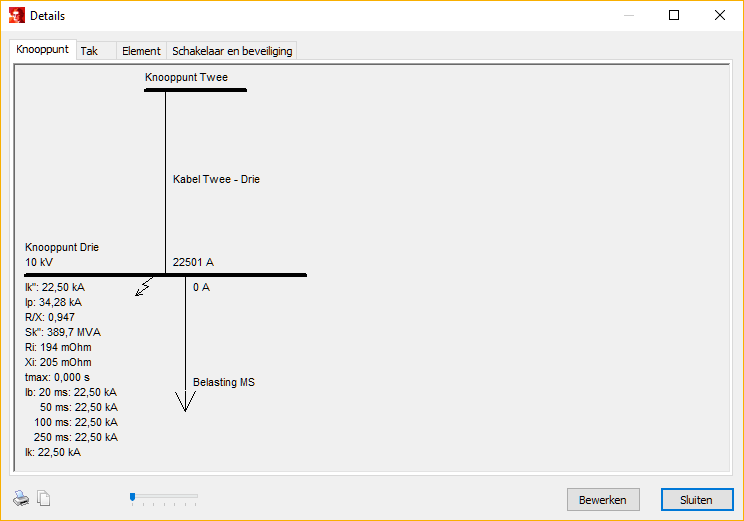The image size is (744, 521).
Task: Click the short-circuit lightning symbol on busbar
Action: click(x=144, y=288)
